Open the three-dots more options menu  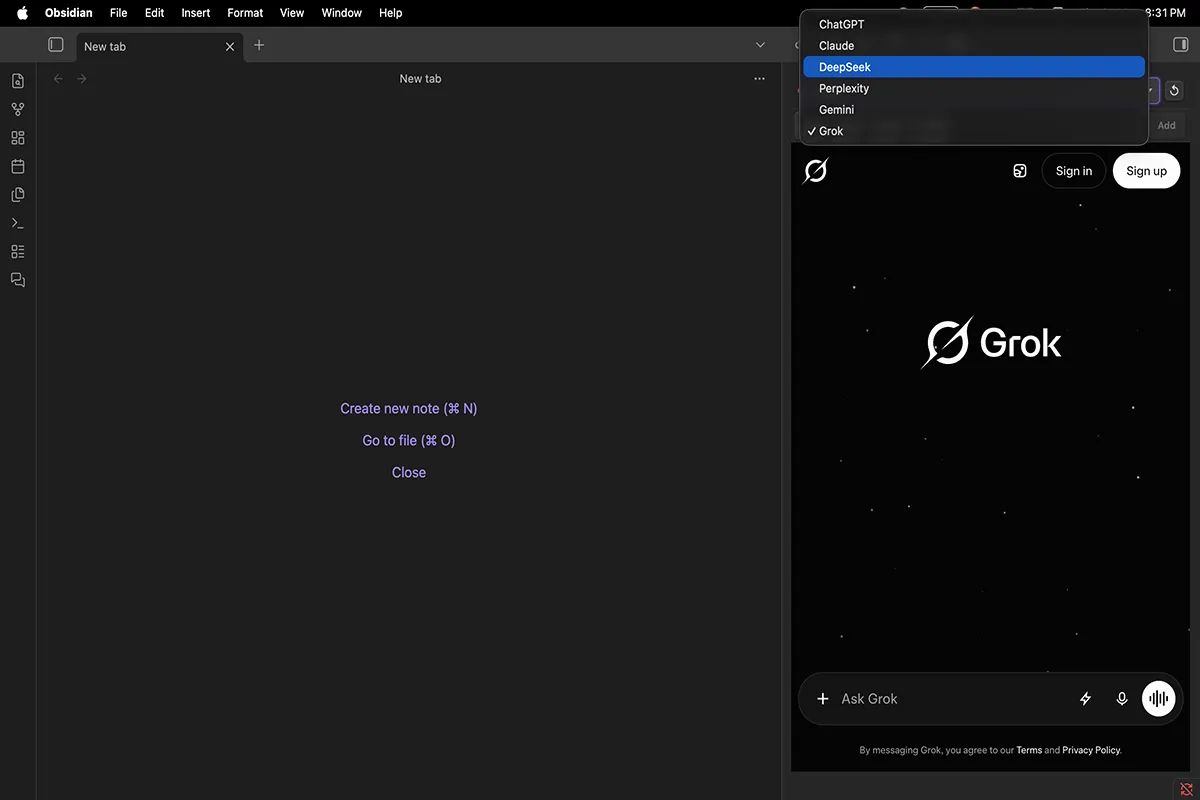759,78
